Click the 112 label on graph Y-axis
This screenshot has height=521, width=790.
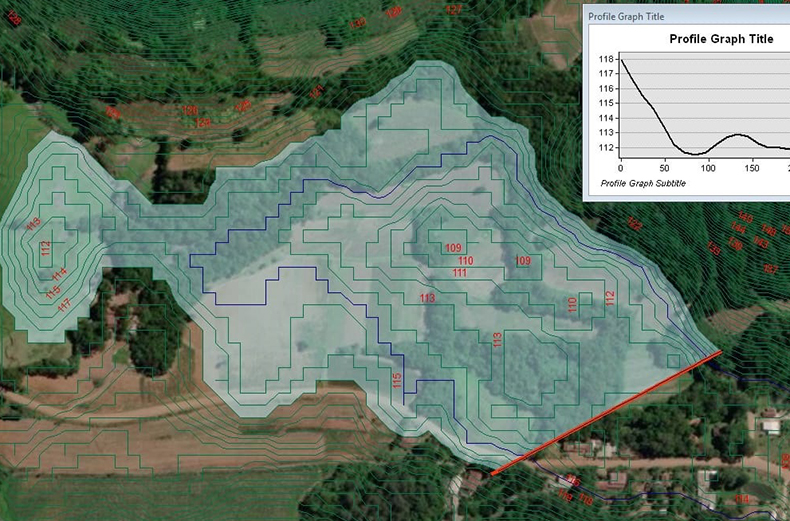[605, 147]
